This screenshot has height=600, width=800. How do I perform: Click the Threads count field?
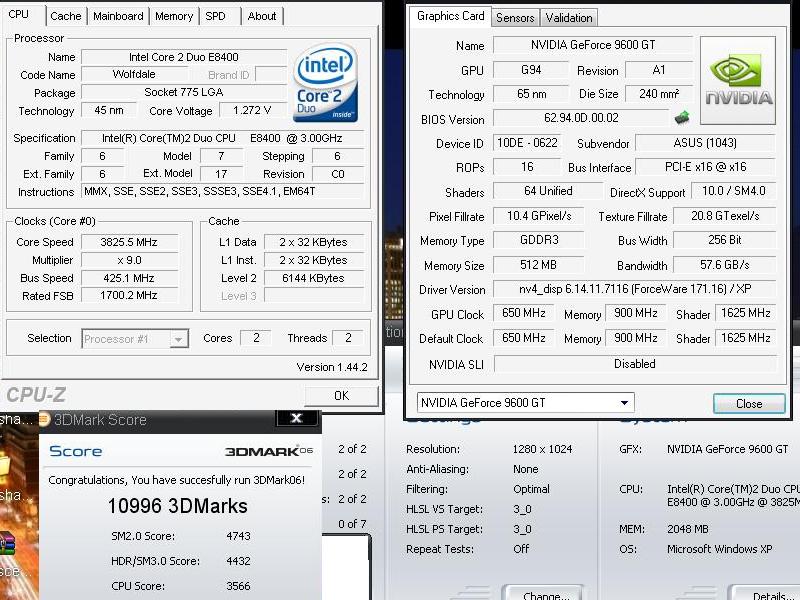348,338
